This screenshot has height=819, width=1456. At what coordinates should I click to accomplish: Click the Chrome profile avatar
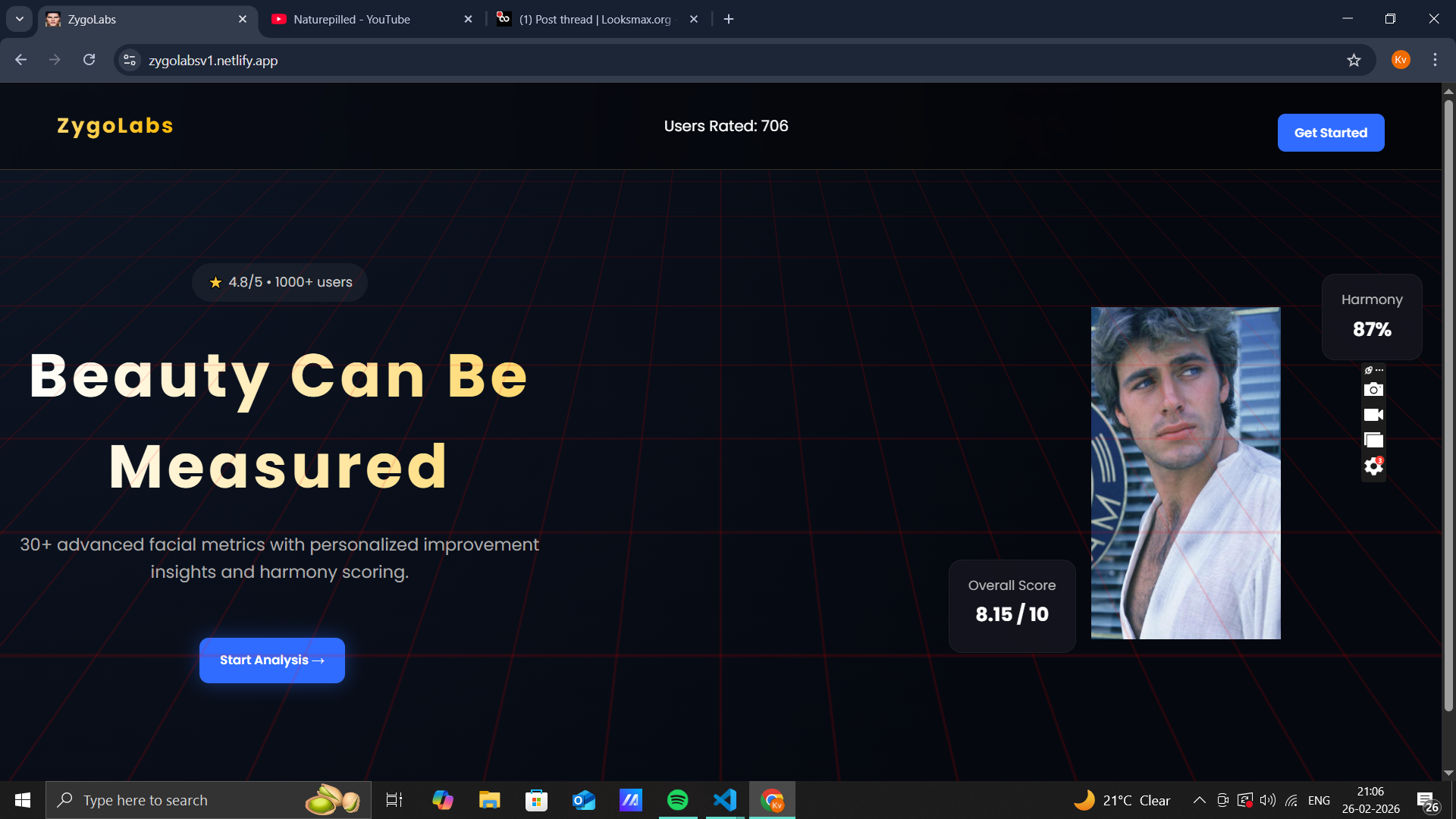[x=1401, y=60]
